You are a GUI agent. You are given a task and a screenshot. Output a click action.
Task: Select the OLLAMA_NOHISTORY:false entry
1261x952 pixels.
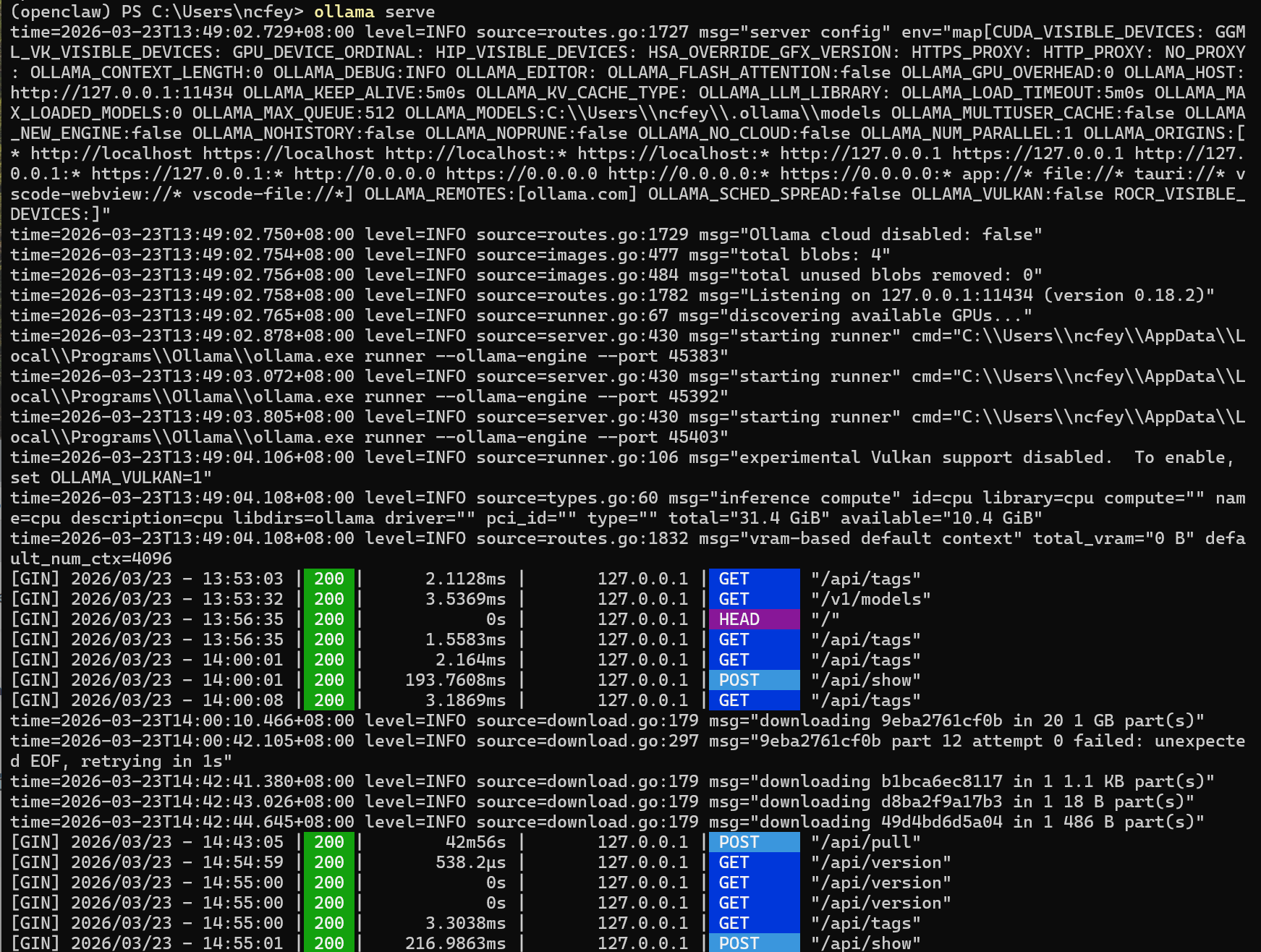coord(304,133)
